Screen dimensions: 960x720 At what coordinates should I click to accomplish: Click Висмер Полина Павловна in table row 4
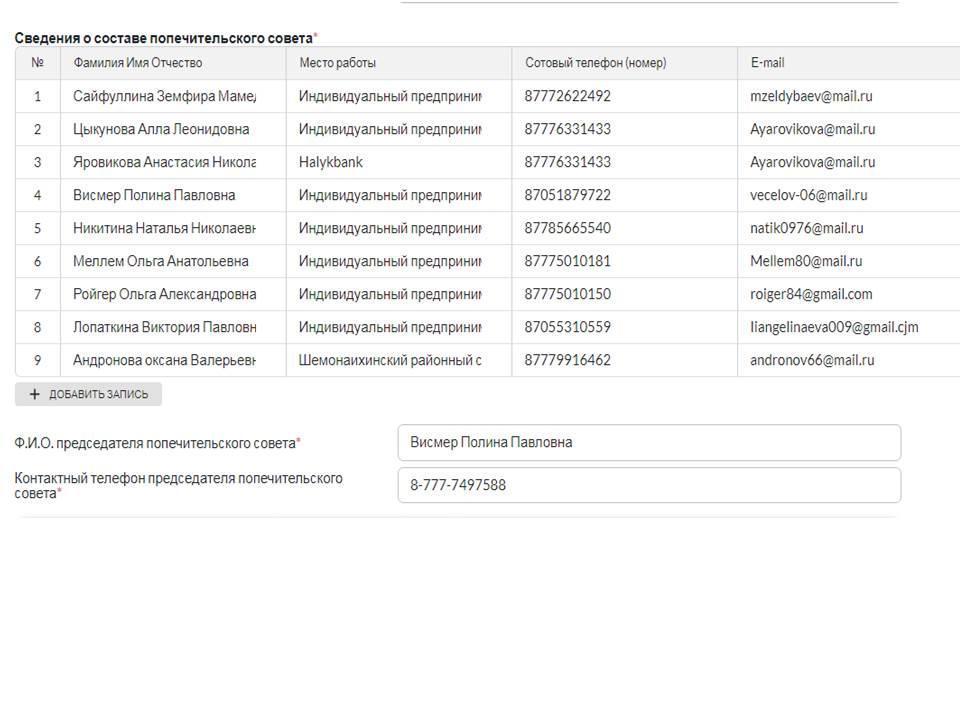click(173, 195)
